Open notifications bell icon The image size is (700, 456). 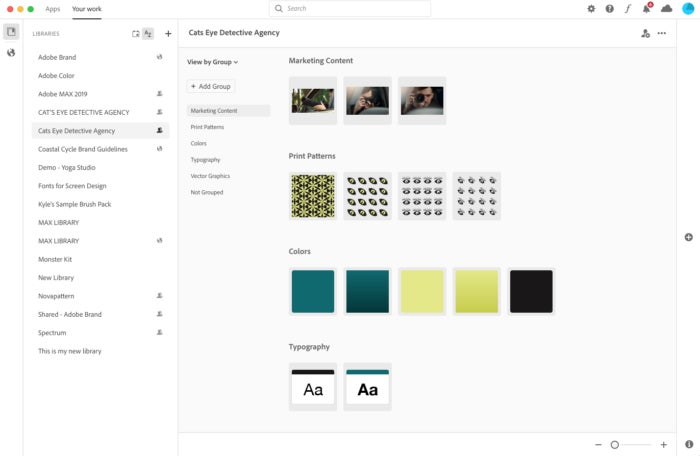pos(646,8)
